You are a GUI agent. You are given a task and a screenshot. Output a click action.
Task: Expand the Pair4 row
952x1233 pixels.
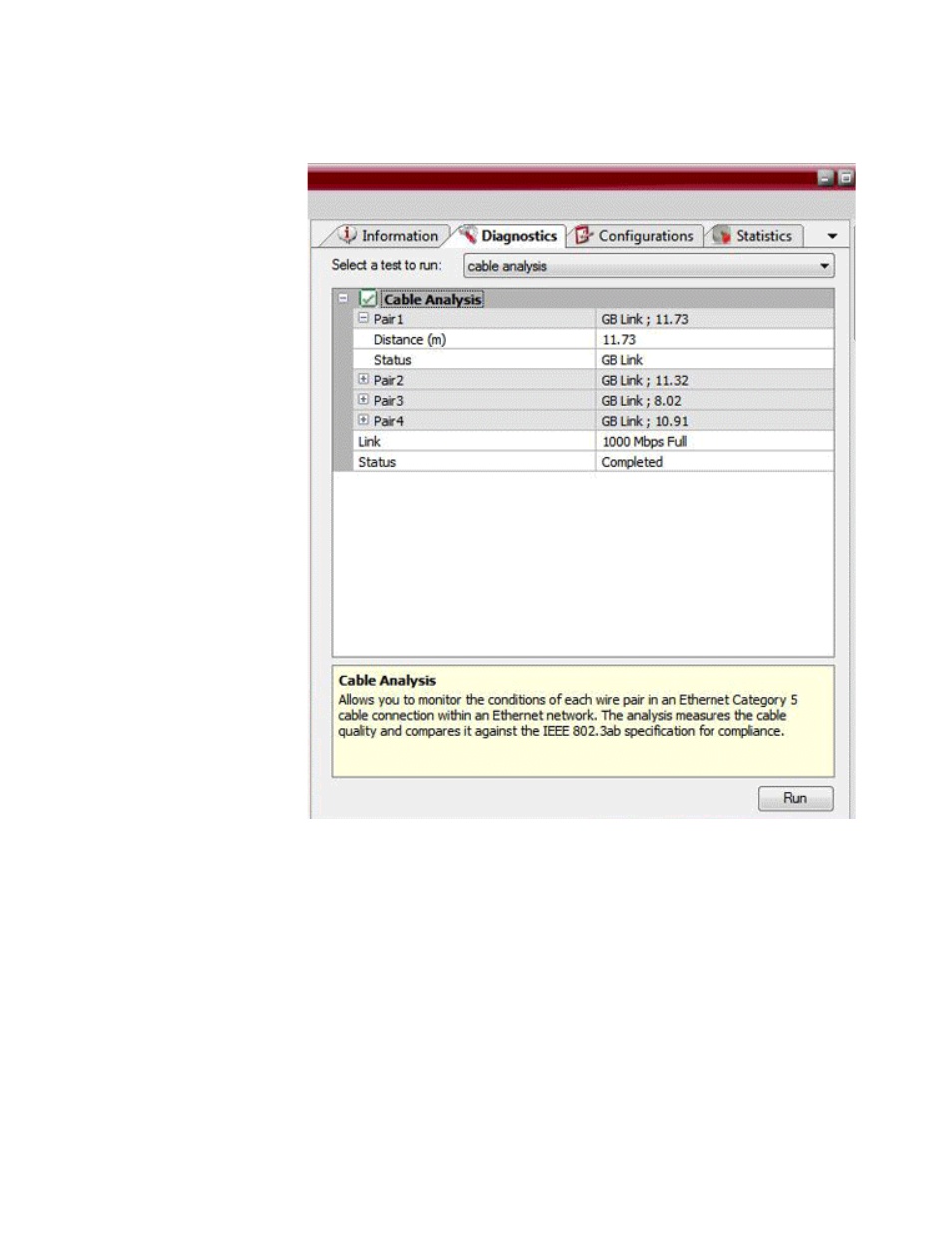click(363, 420)
